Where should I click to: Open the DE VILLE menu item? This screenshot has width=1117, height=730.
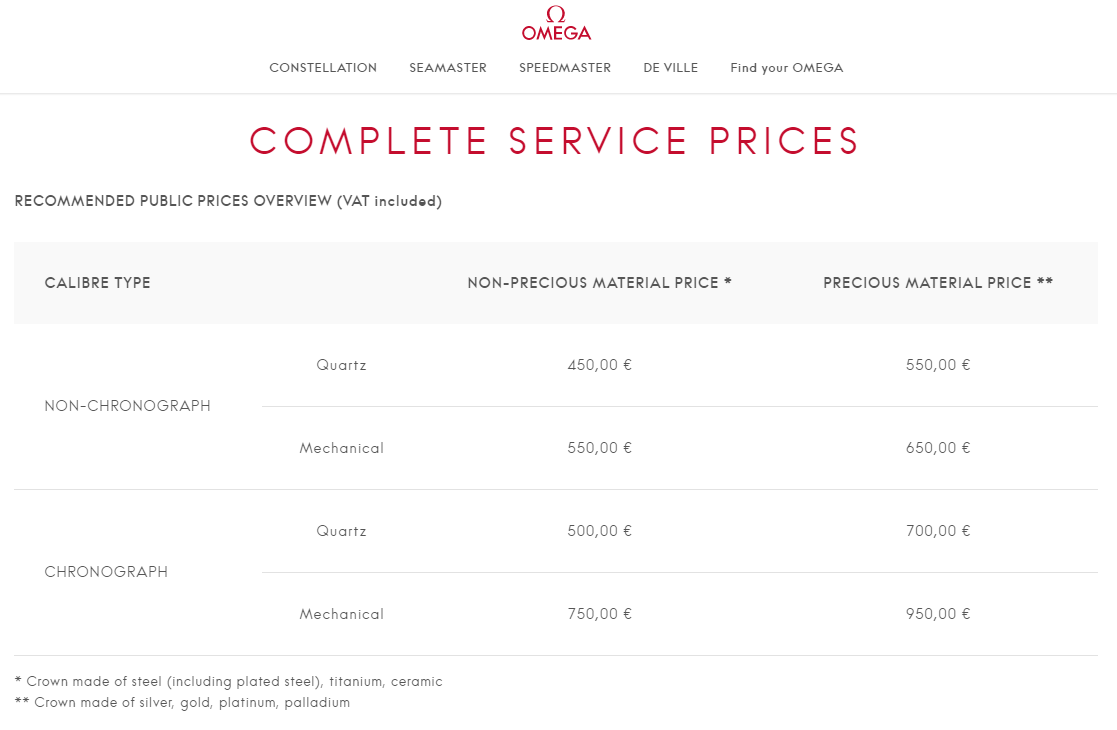(671, 68)
